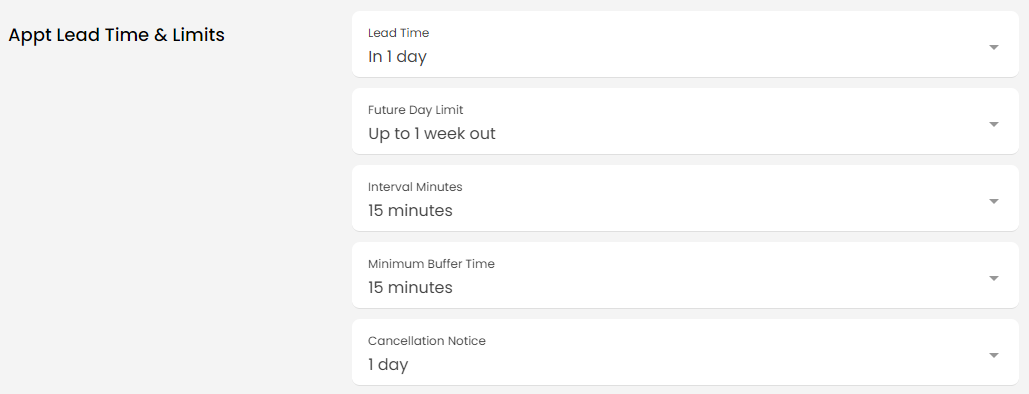1029x394 pixels.
Task: Click the 'Future Day Limit' field label
Action: tap(415, 110)
